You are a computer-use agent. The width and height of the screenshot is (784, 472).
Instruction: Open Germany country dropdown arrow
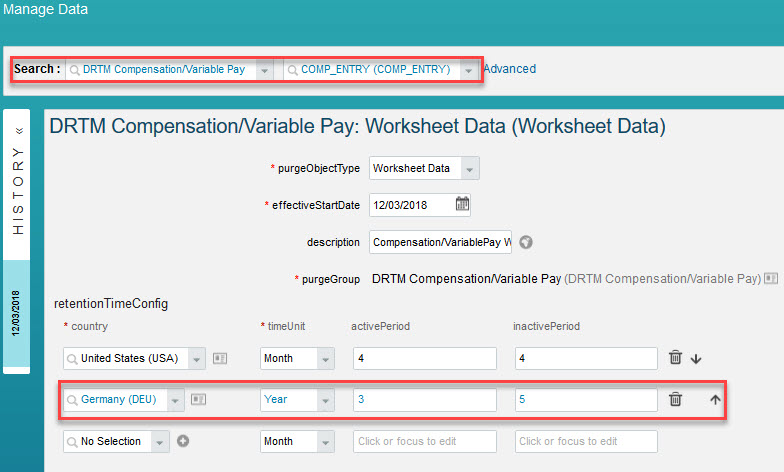[x=175, y=400]
